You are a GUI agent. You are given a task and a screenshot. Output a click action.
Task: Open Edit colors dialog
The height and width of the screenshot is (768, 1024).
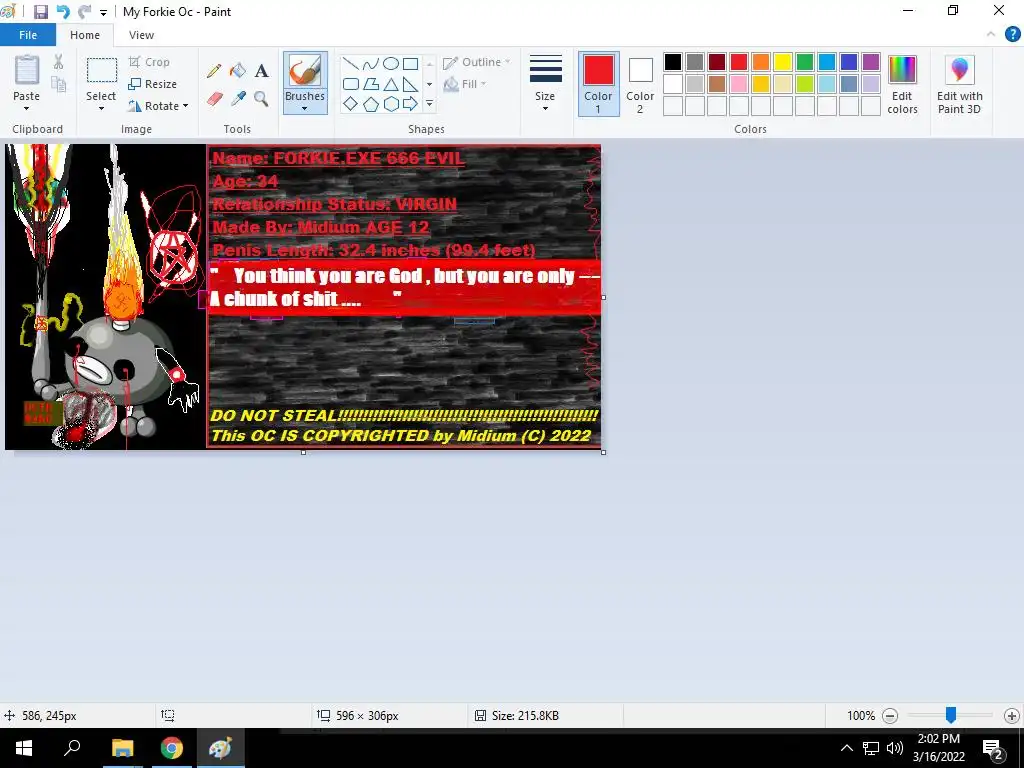[x=903, y=84]
